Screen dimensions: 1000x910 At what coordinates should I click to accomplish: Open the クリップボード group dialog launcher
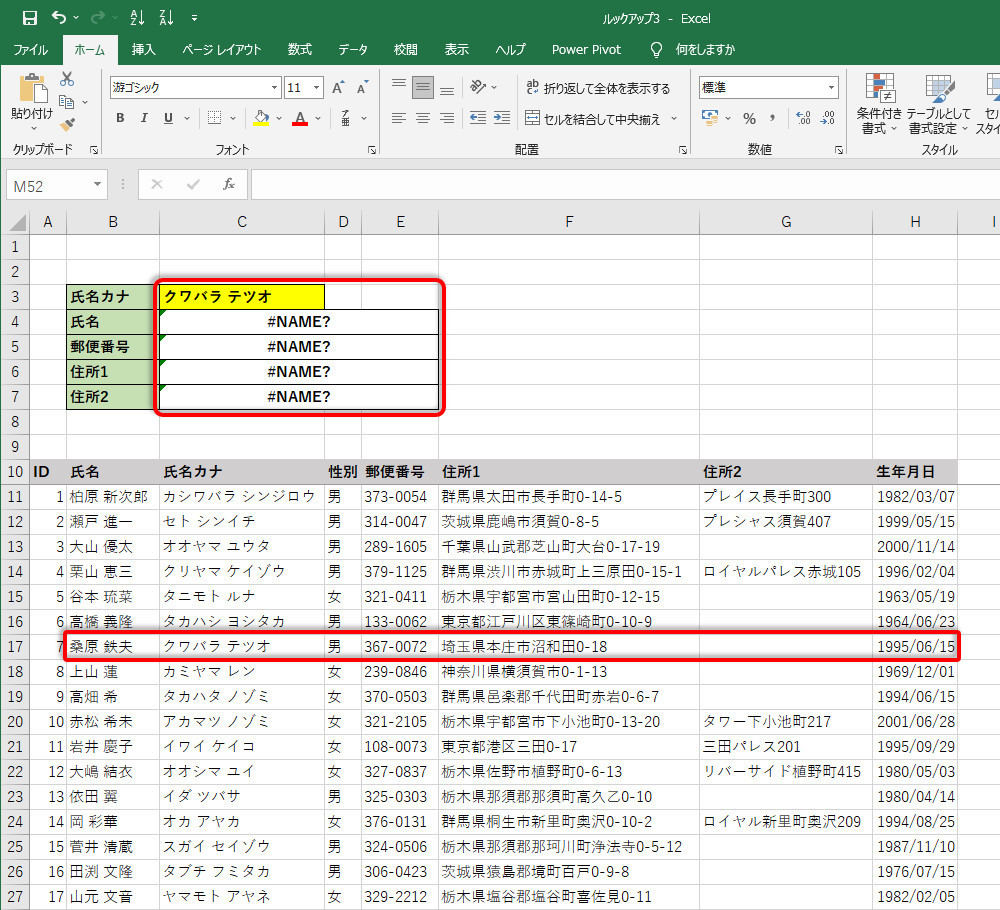click(x=94, y=150)
